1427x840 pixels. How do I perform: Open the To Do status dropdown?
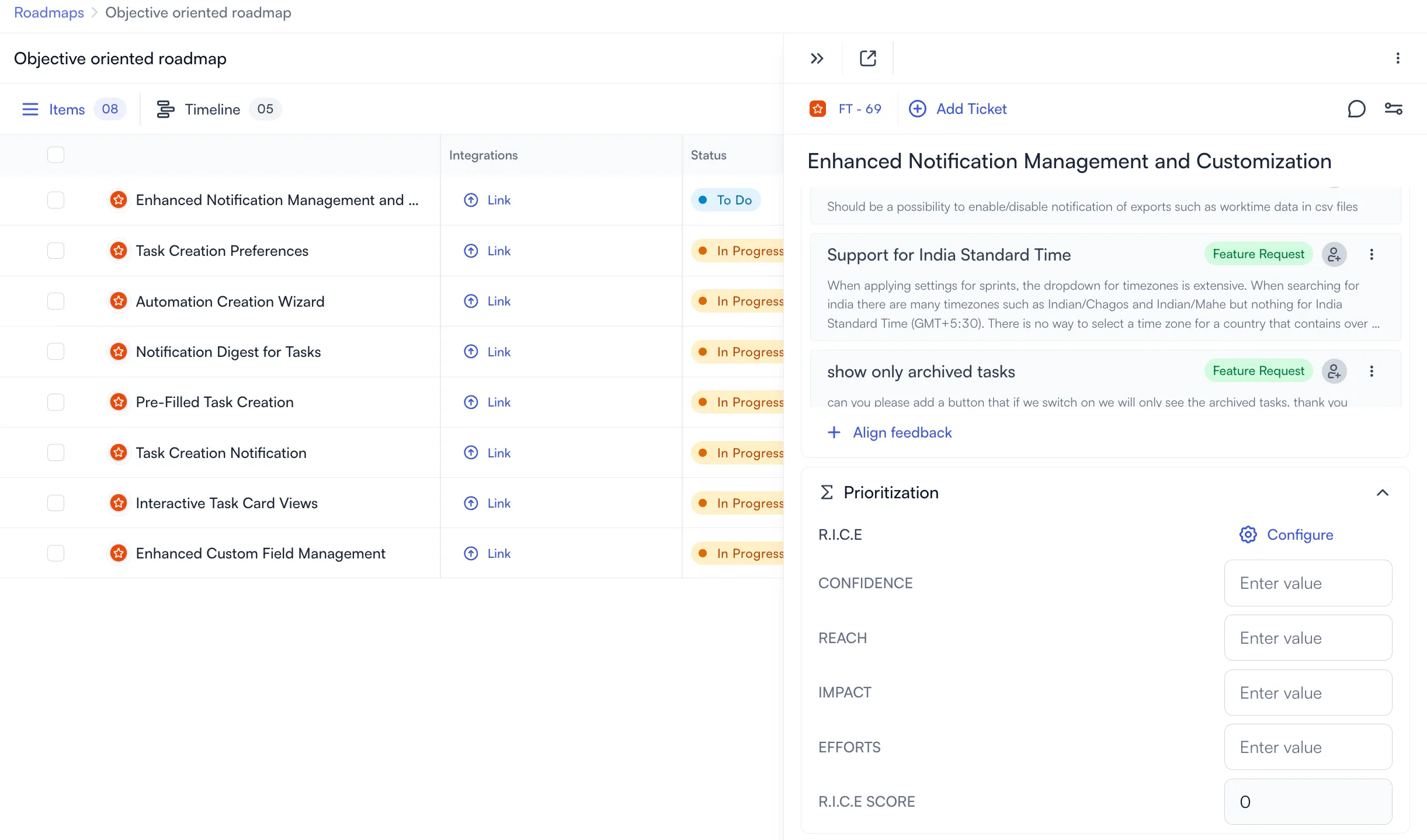click(725, 200)
